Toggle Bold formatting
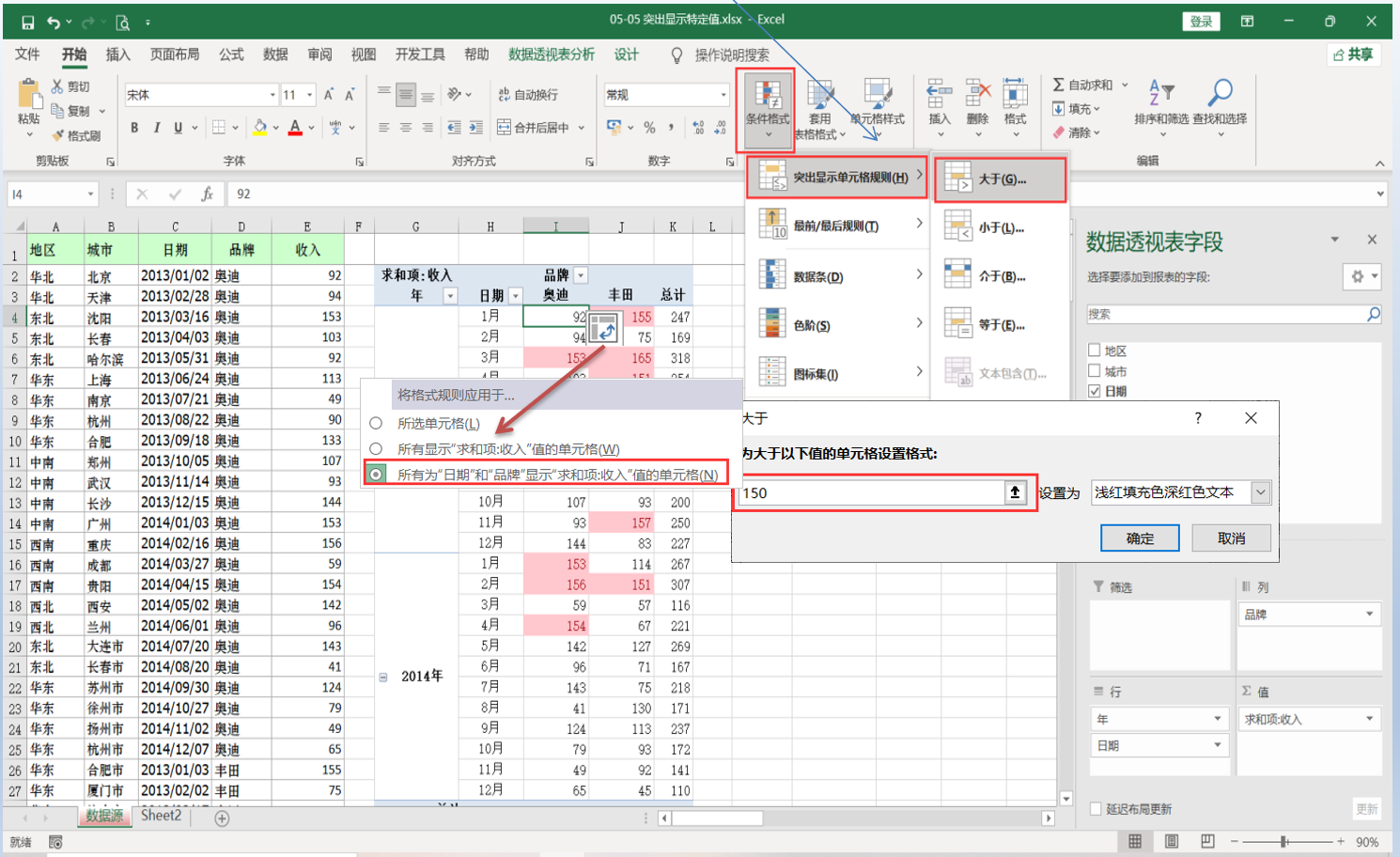Image resolution: width=1400 pixels, height=857 pixels. 134,128
